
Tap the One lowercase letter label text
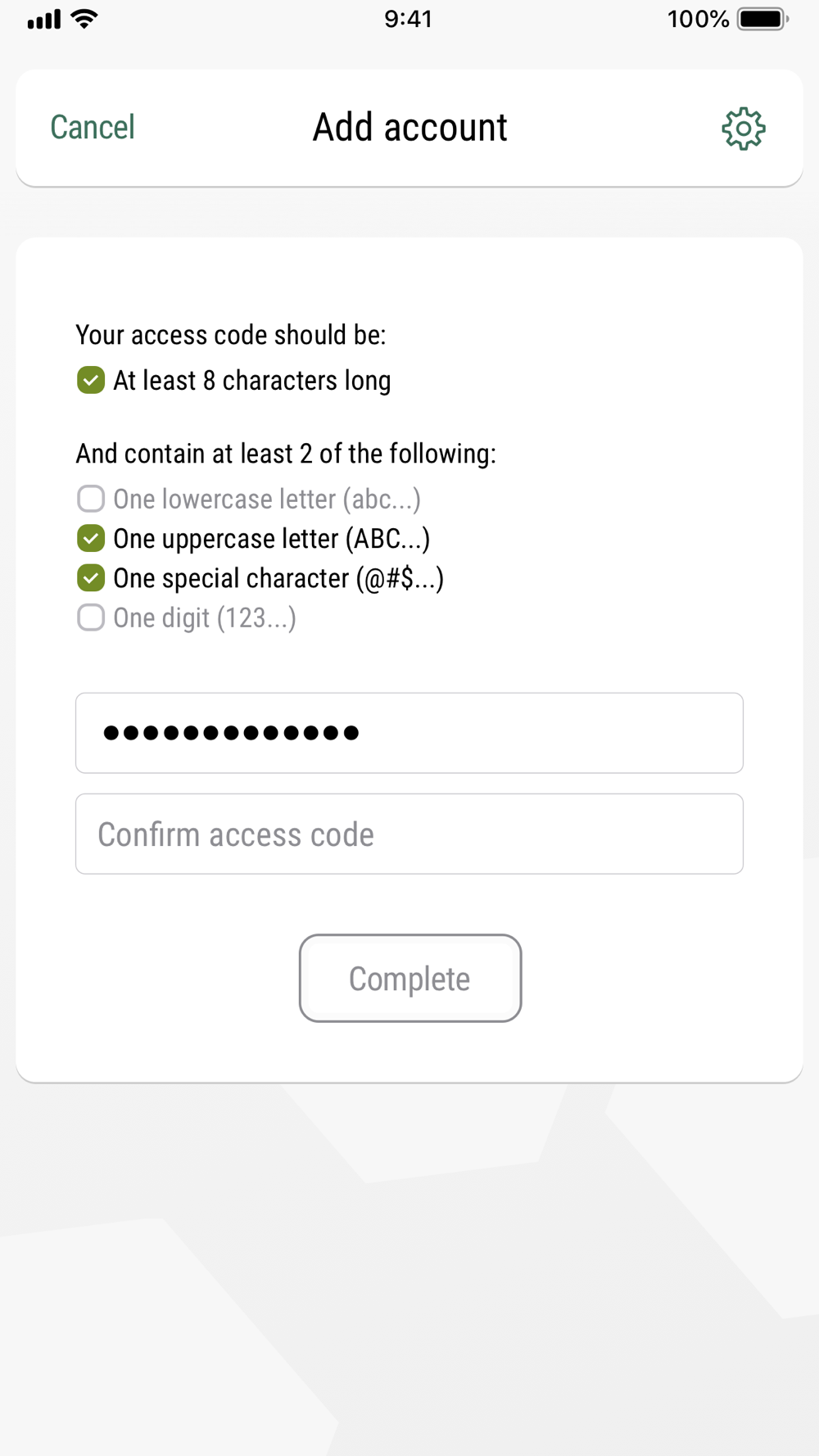267,500
